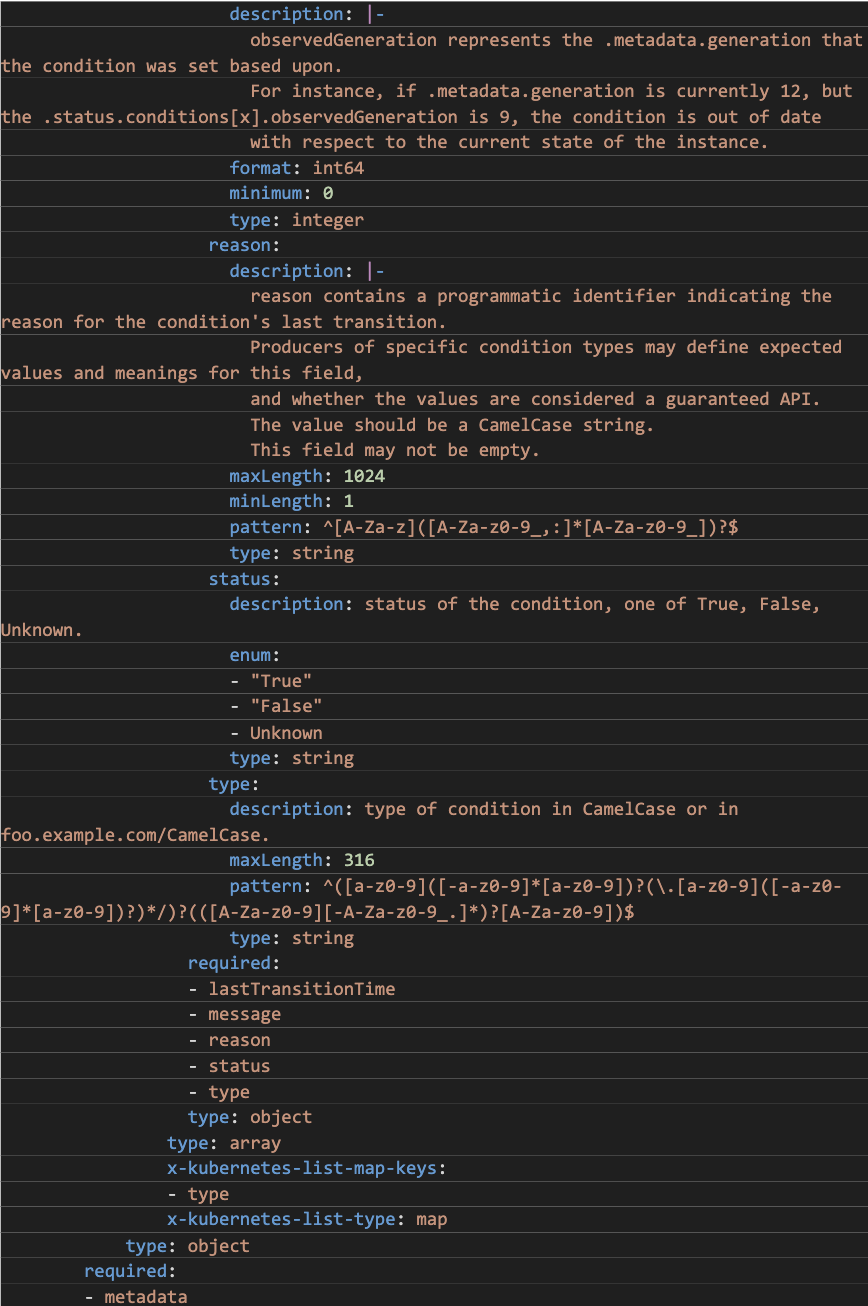Click the quoted "True" enum value
This screenshot has height=1306, width=868.
[x=281, y=681]
